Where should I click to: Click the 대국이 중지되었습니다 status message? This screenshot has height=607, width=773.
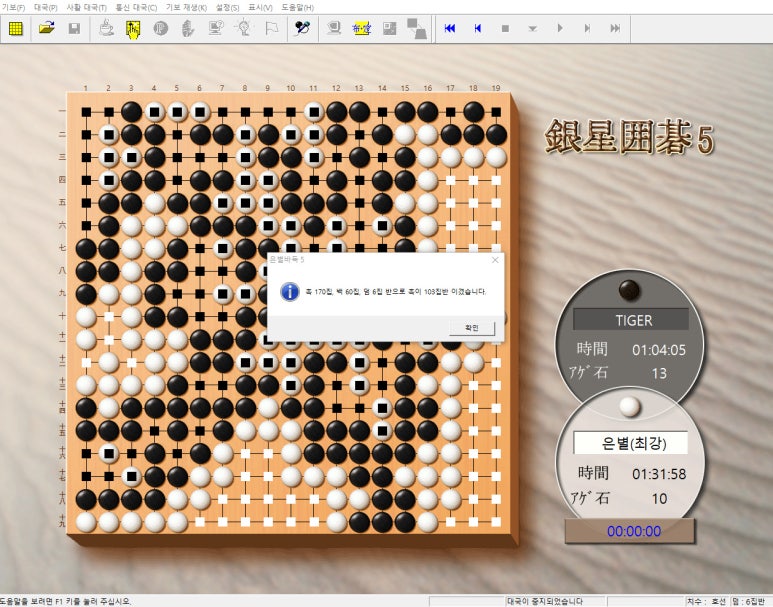point(545,602)
